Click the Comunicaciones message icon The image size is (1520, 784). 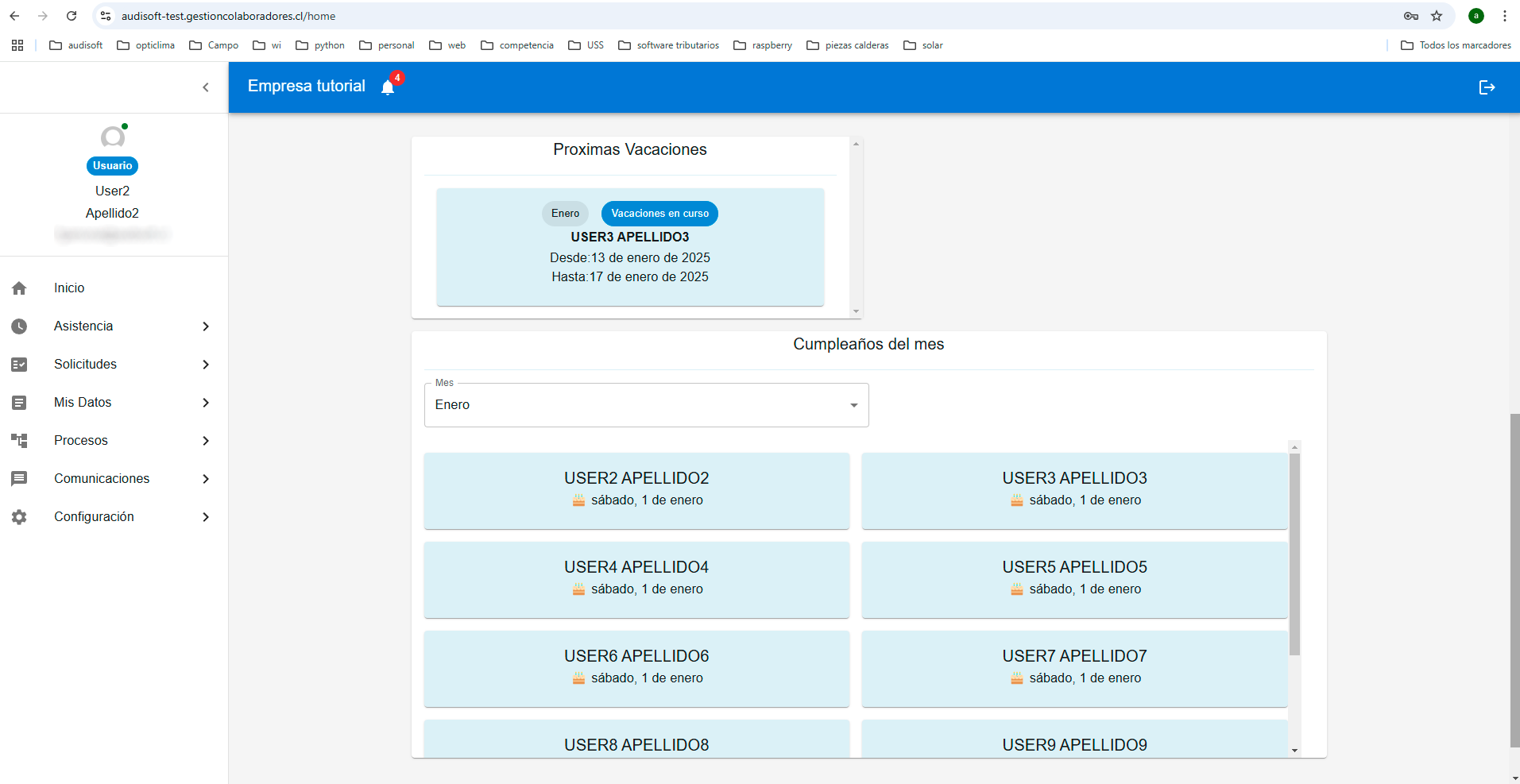[19, 479]
